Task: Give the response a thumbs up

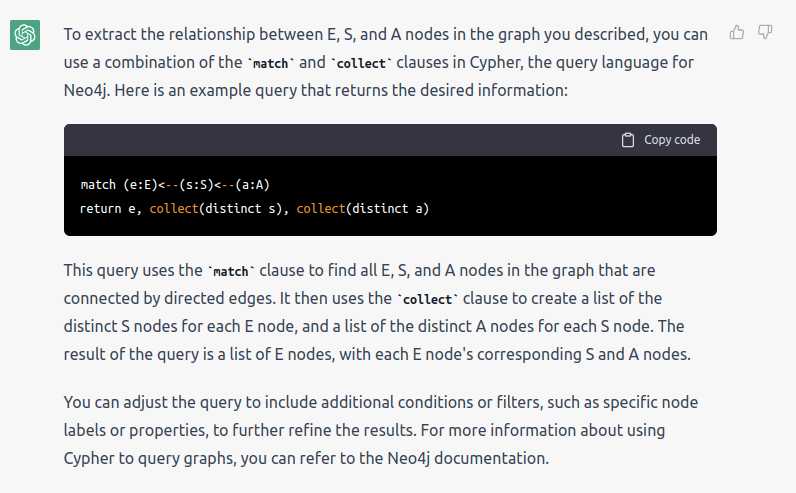Action: tap(737, 32)
